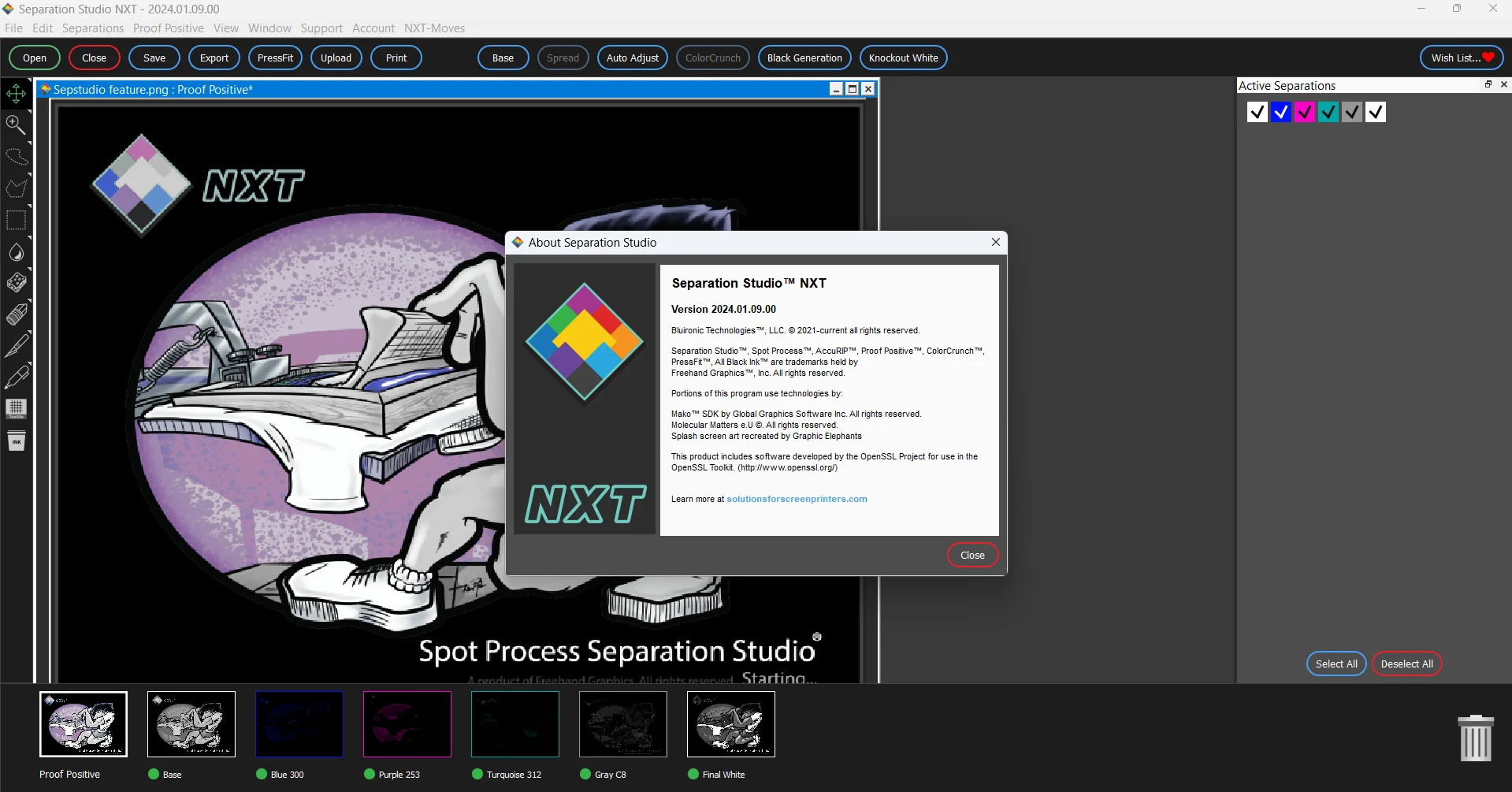This screenshot has width=1512, height=792.
Task: Toggle the magenta separation checkbox
Action: point(1305,112)
